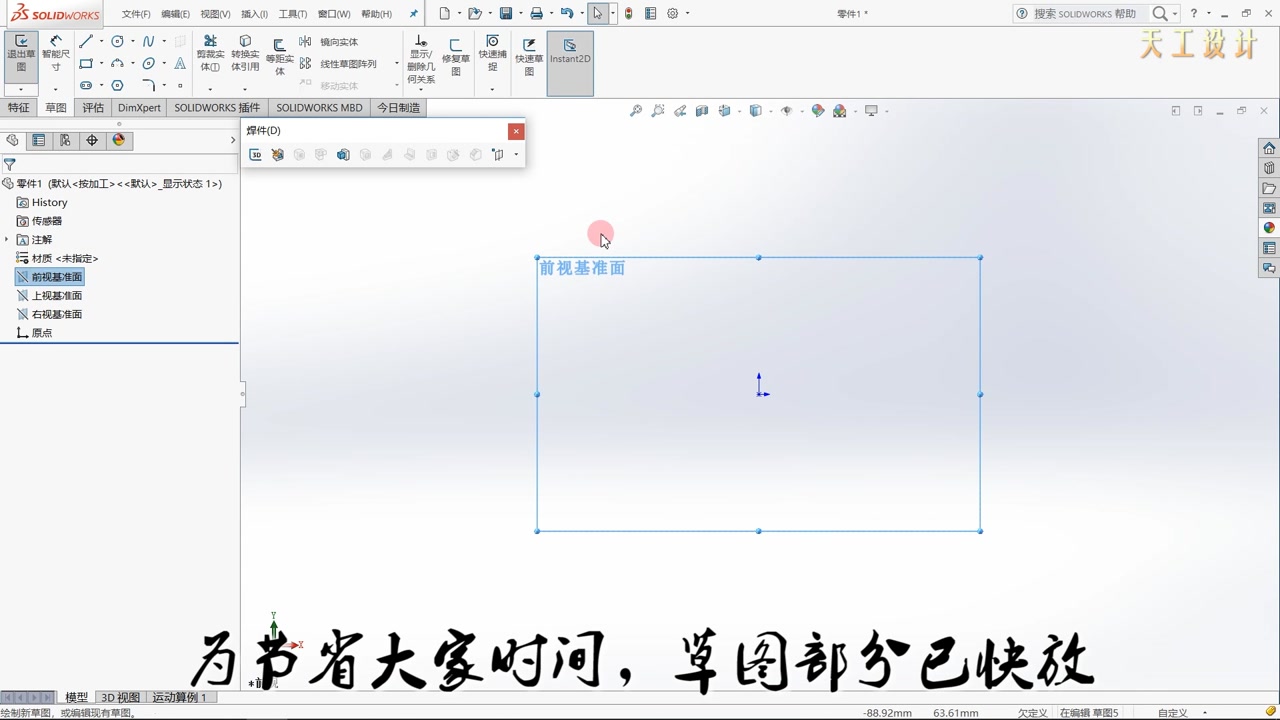Click the Rebuild traffic light icon
This screenshot has width=1280, height=720.
tap(629, 13)
